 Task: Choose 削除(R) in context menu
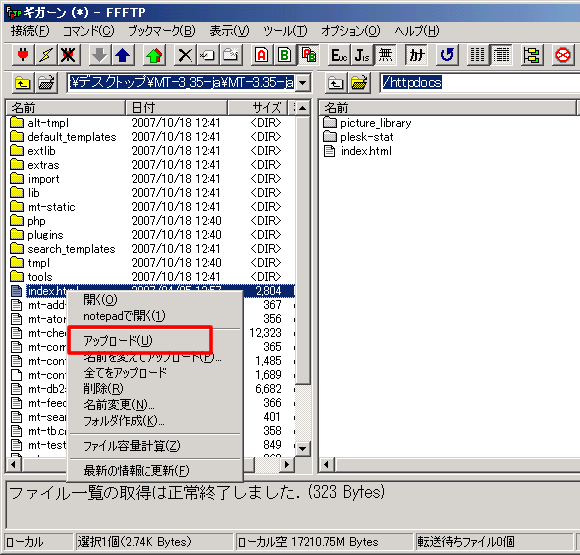155,388
